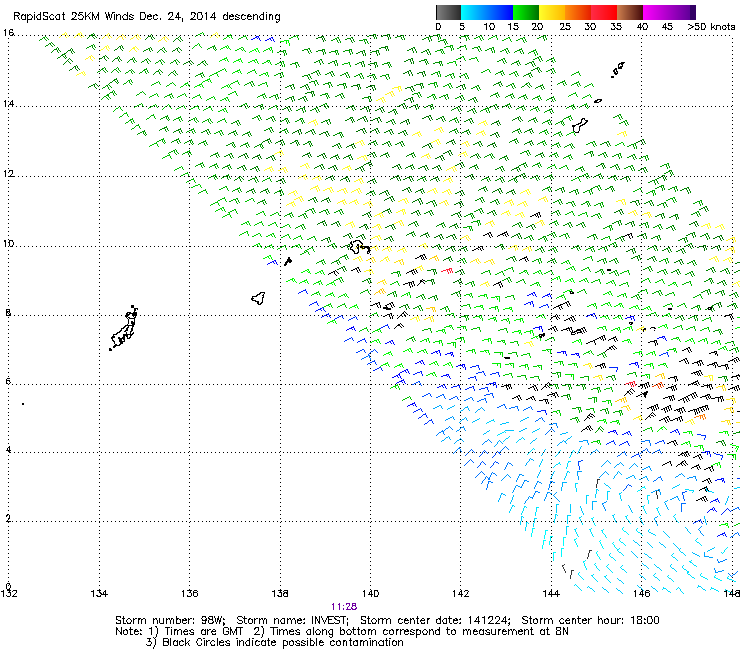Click the longitude axis label '138'
The image size is (740, 650).
(x=280, y=593)
